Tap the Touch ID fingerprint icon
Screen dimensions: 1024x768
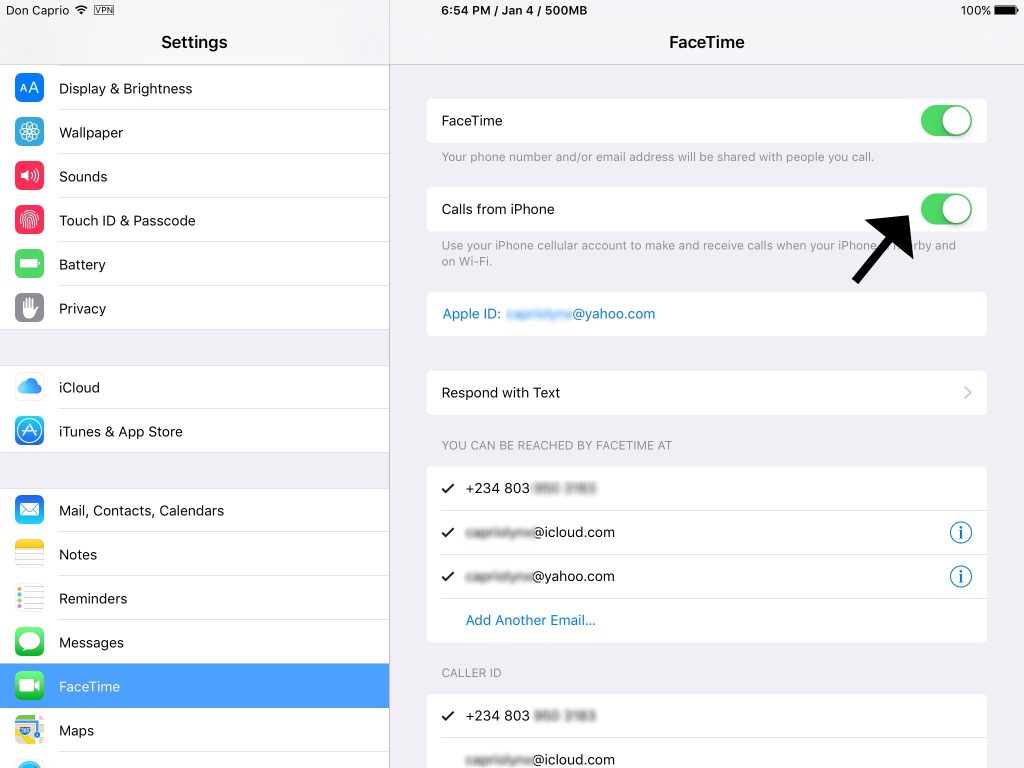point(29,220)
